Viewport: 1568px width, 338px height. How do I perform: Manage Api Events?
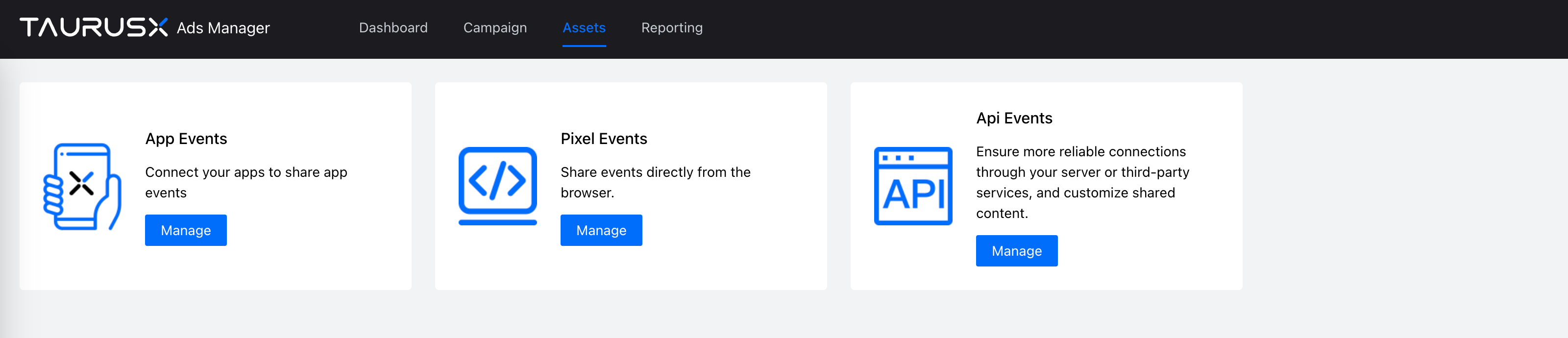tap(1017, 251)
